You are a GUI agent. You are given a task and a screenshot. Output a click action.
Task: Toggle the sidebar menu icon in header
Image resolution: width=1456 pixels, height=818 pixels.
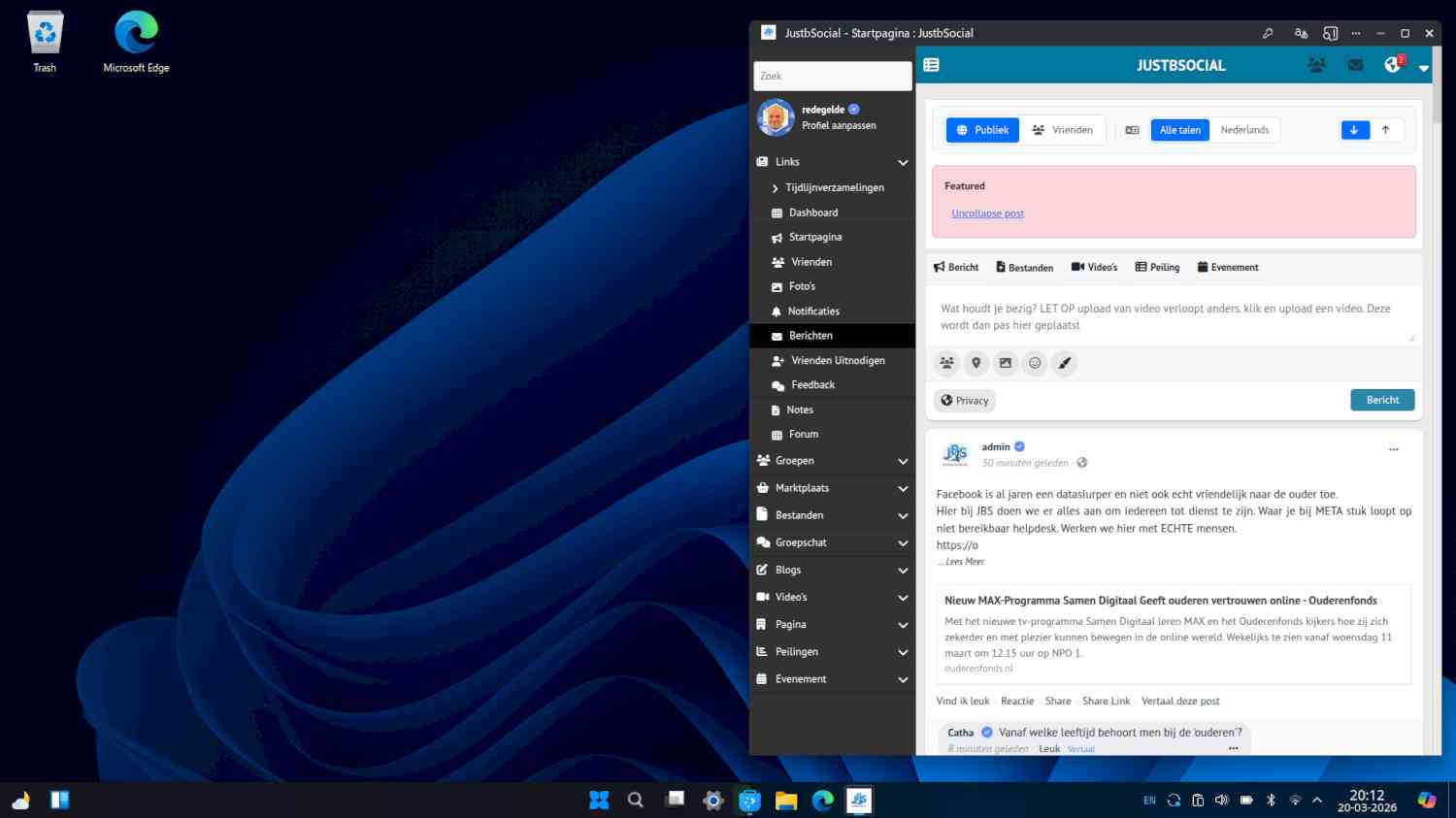pos(931,65)
